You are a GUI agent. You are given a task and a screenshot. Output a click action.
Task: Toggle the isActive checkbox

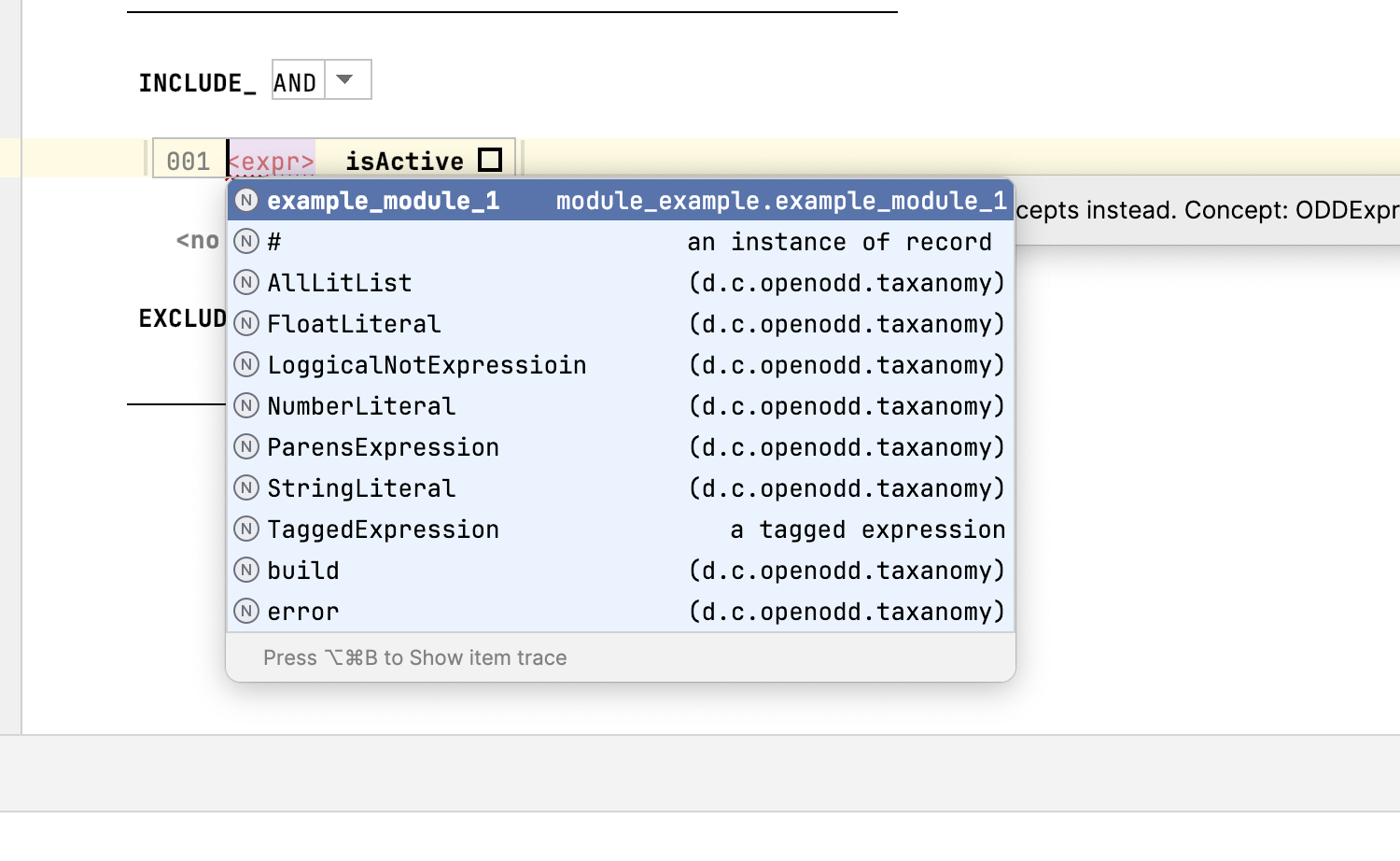pyautogui.click(x=490, y=161)
